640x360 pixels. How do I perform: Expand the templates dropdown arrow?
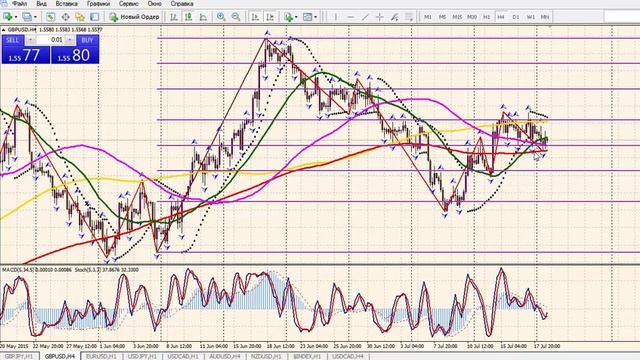pos(316,17)
